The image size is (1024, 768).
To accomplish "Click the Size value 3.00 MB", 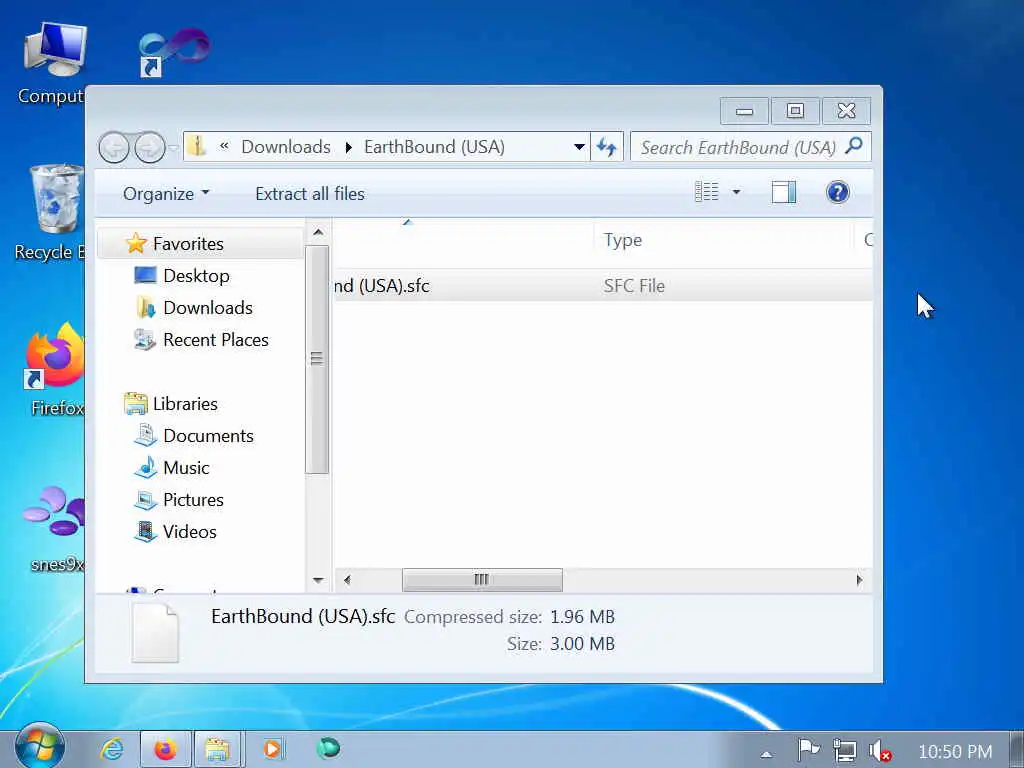I will [582, 644].
